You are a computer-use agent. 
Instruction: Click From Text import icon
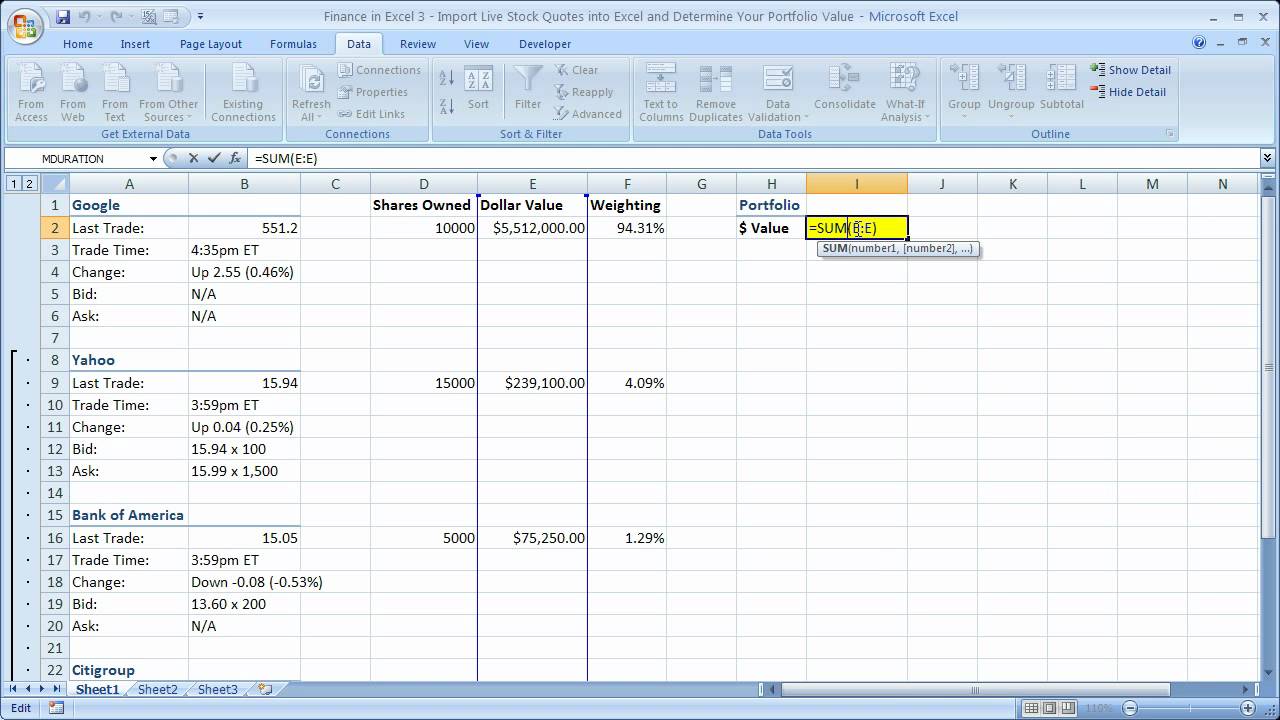tap(115, 94)
